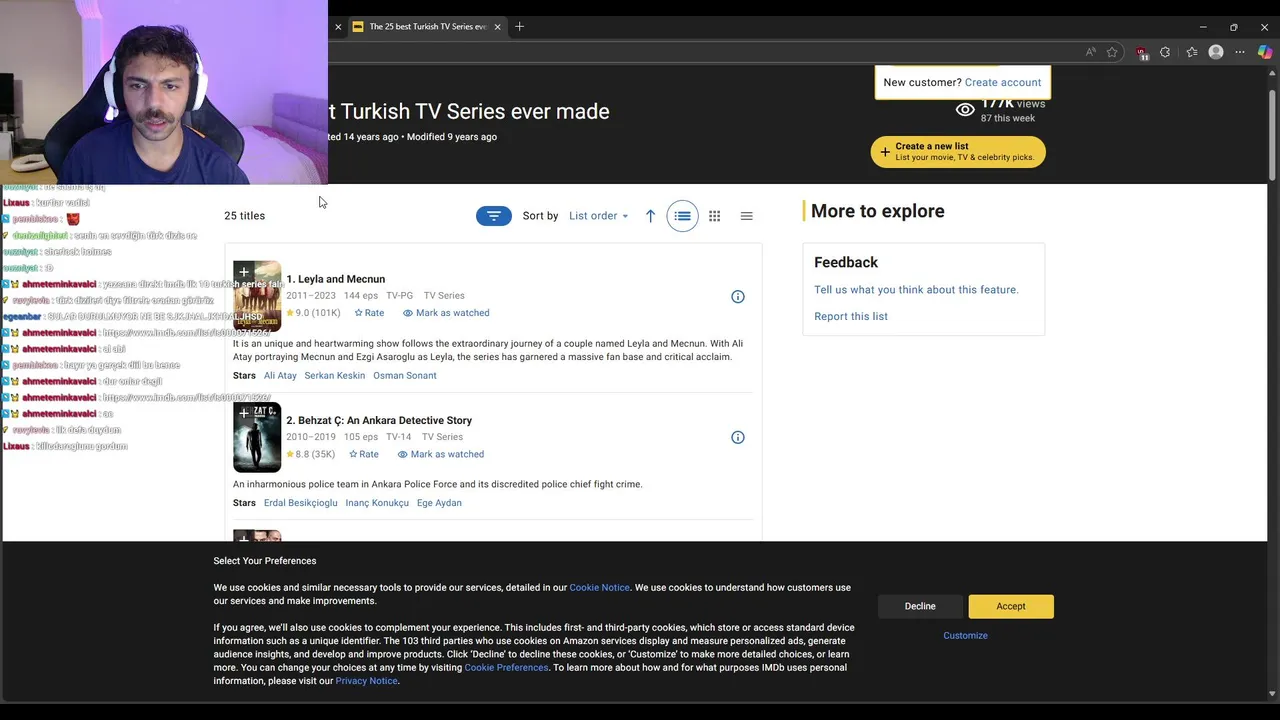
Task: Close the Turkish TV Series tab
Action: pyautogui.click(x=497, y=27)
